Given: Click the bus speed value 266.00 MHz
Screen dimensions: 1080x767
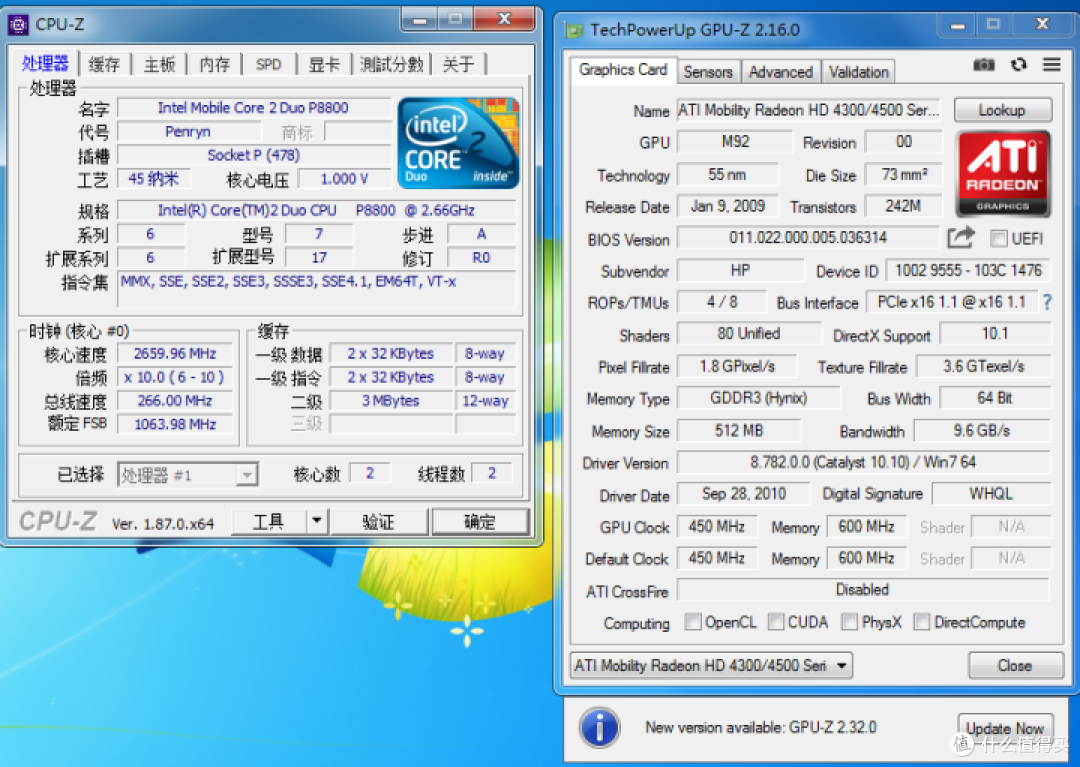Looking at the screenshot, I should [x=175, y=401].
